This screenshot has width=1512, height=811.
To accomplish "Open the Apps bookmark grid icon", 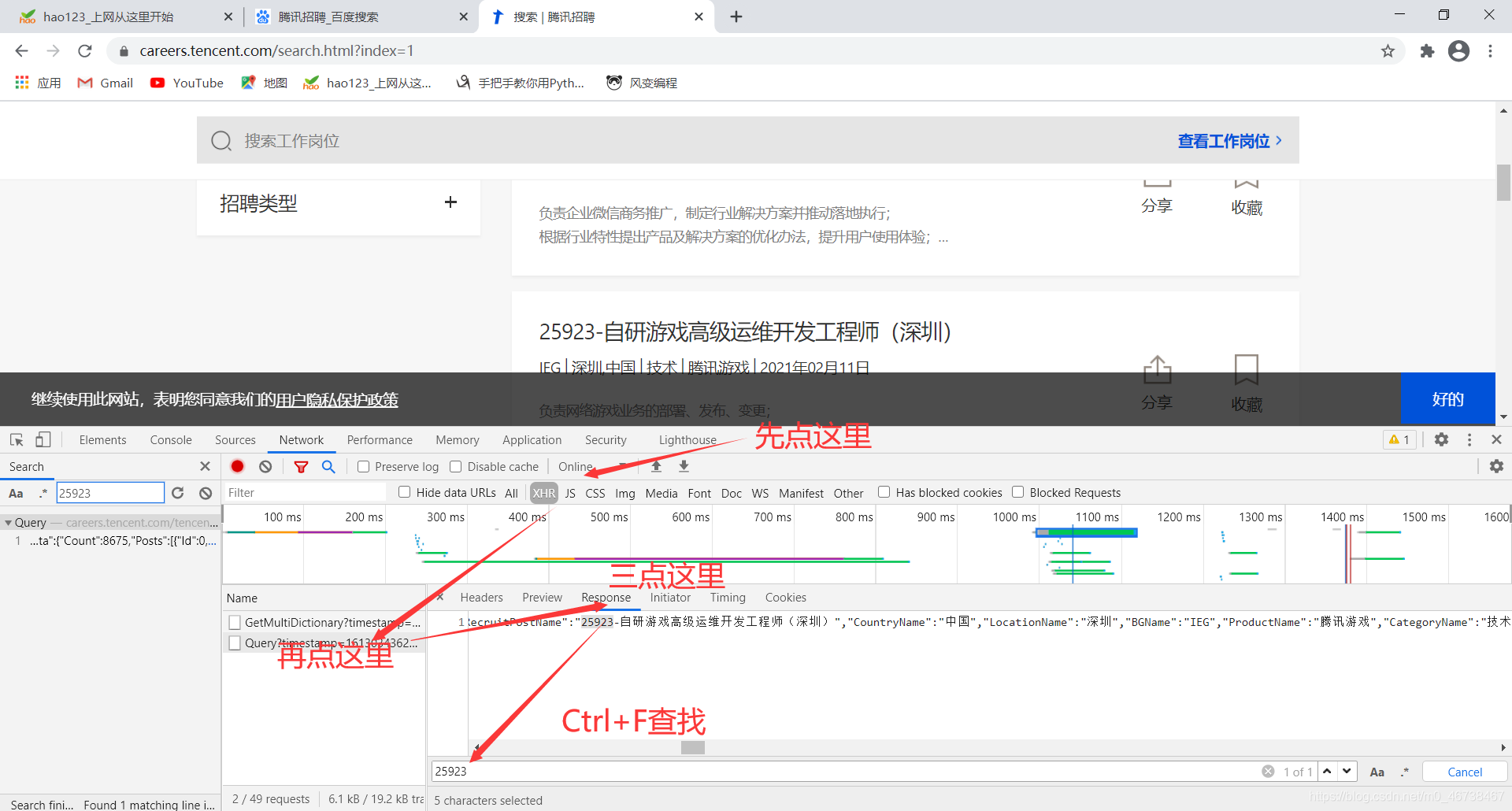I will (22, 83).
